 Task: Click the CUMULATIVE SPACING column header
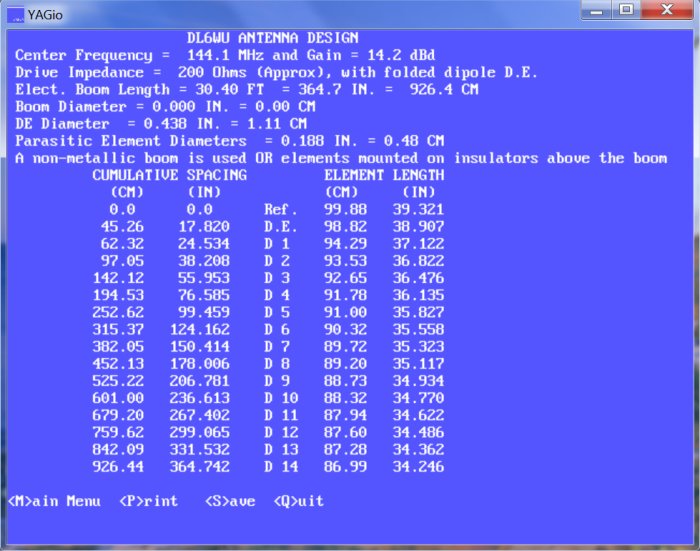click(x=170, y=175)
